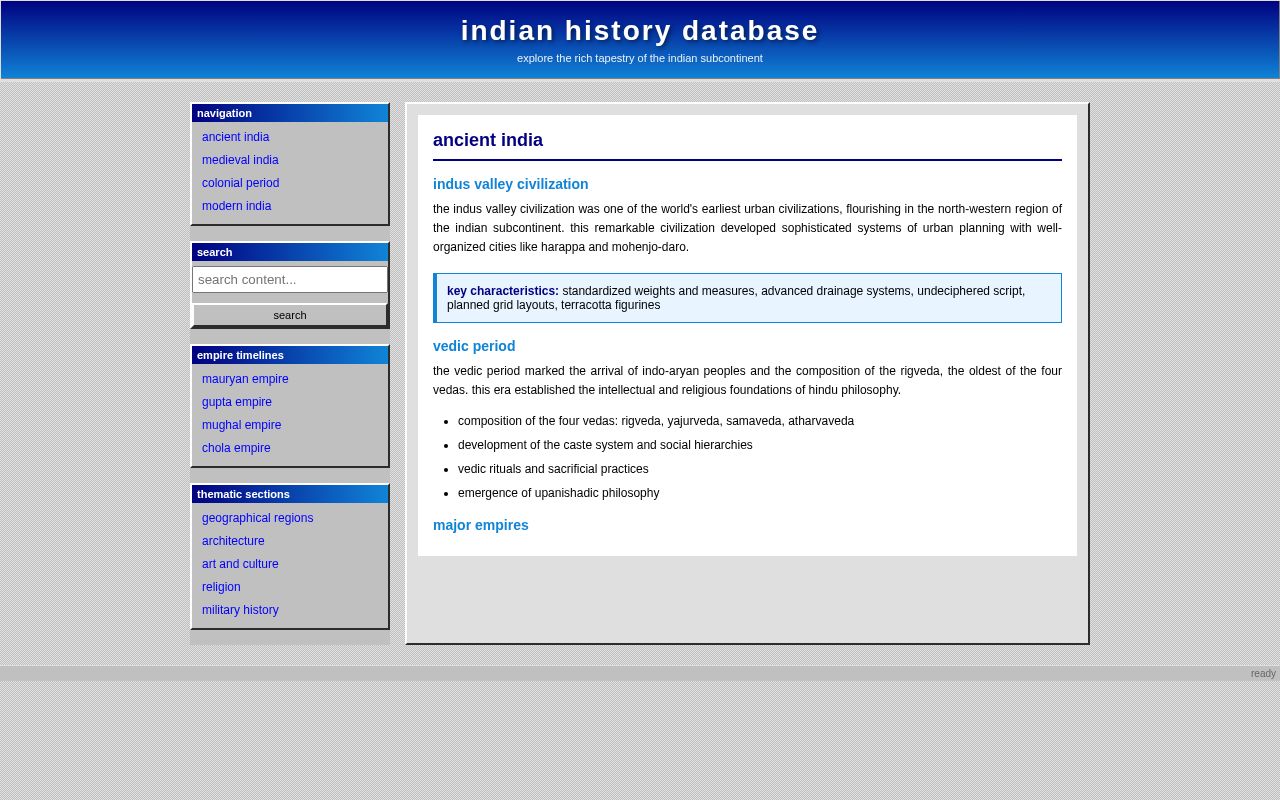Open geographical regions section
Viewport: 1280px width, 800px height.
point(257,518)
